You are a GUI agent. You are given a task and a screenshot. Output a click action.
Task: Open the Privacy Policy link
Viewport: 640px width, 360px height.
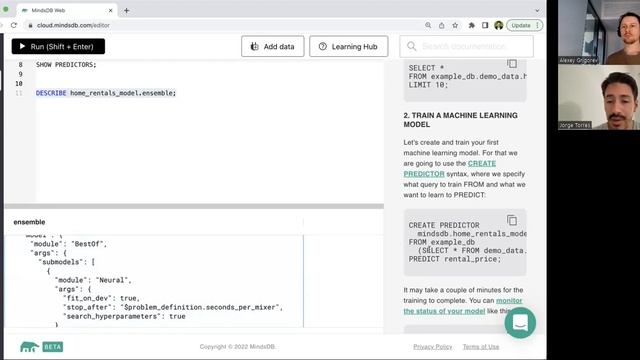tap(433, 347)
